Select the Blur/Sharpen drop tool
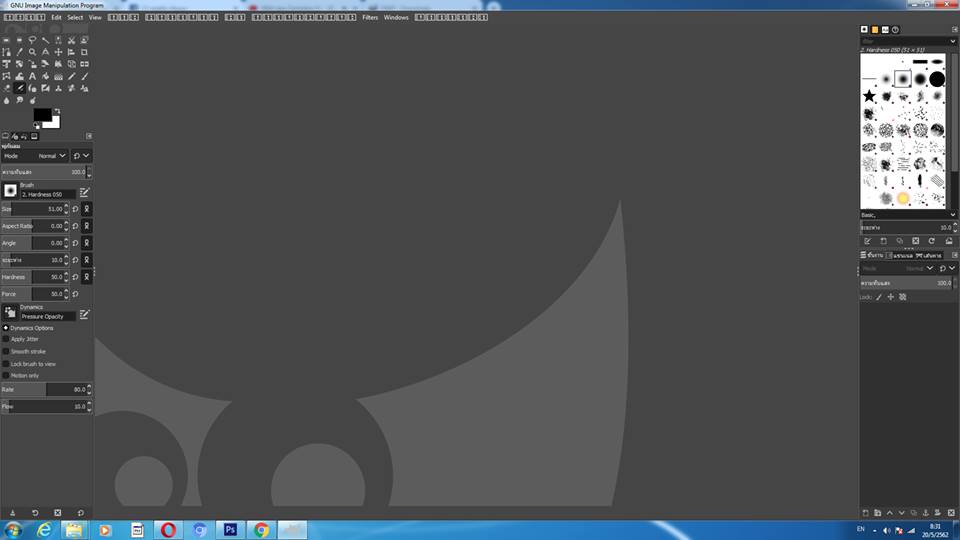960x540 pixels. (x=6, y=100)
